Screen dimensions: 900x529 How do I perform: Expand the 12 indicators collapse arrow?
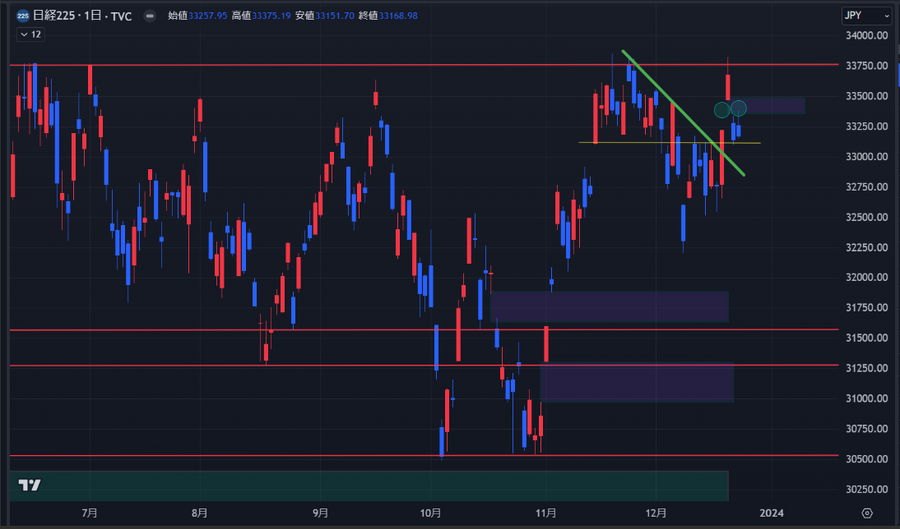coord(30,34)
